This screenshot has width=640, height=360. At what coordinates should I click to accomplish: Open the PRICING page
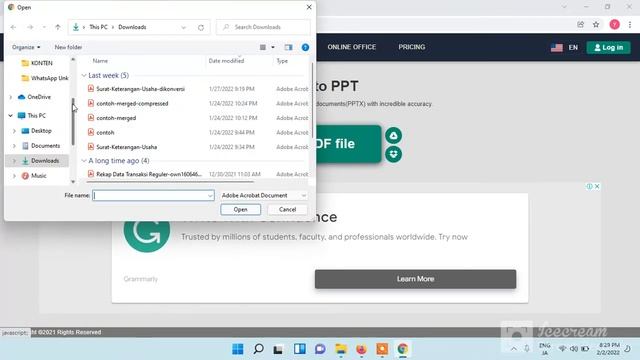(x=411, y=47)
